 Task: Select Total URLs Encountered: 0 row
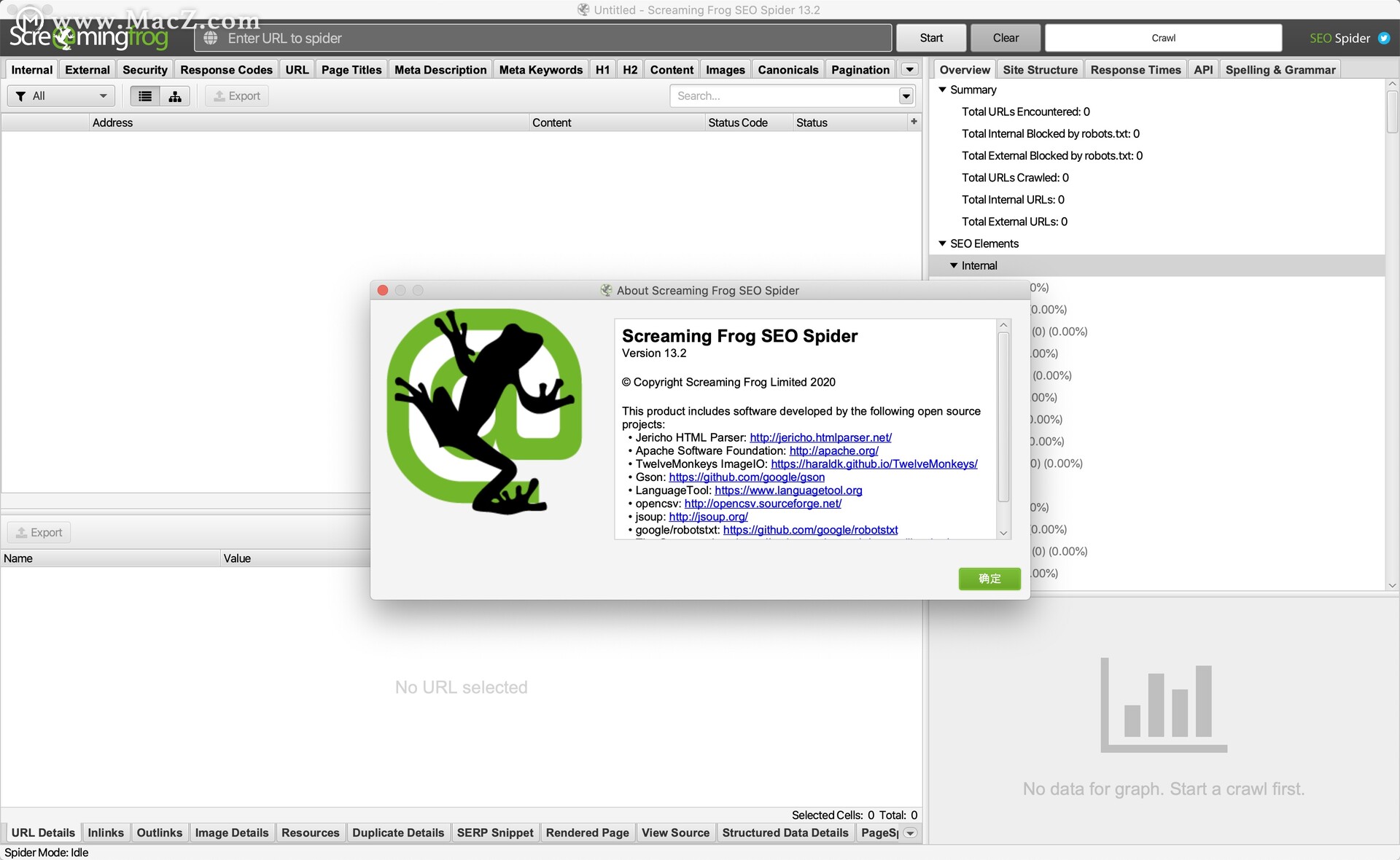pyautogui.click(x=1025, y=112)
